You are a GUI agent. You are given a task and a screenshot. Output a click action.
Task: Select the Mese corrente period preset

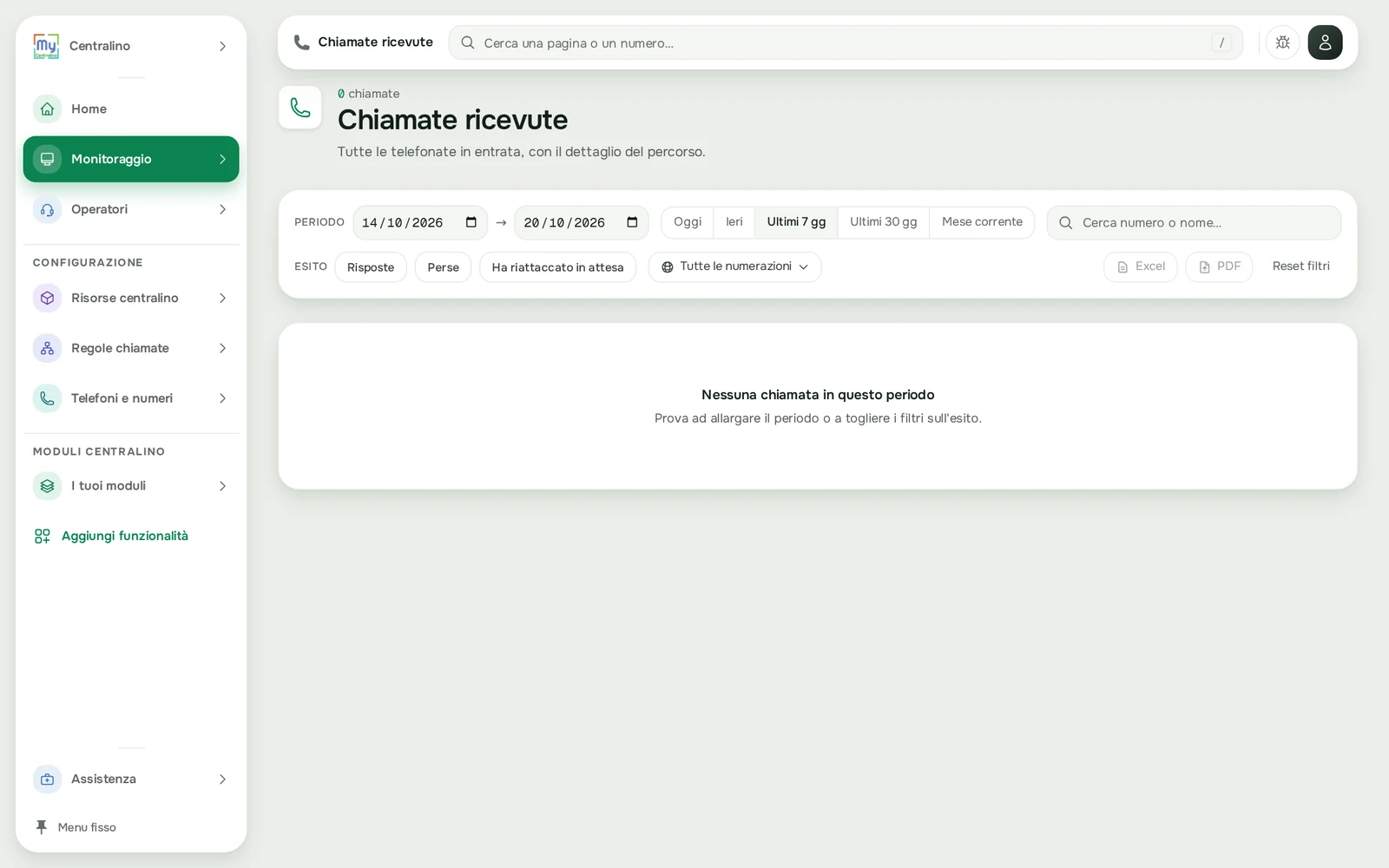click(x=982, y=222)
